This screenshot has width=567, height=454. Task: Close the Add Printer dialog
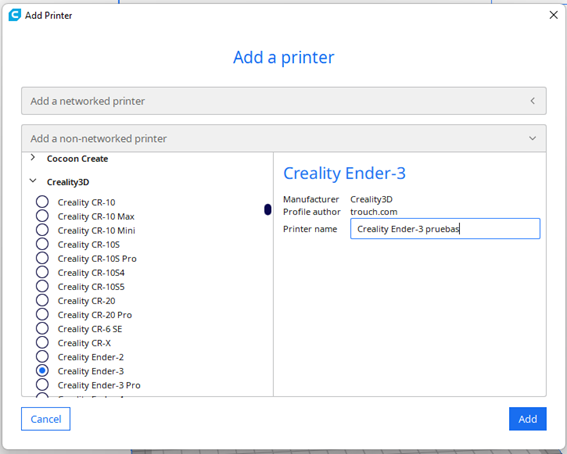[x=553, y=15]
